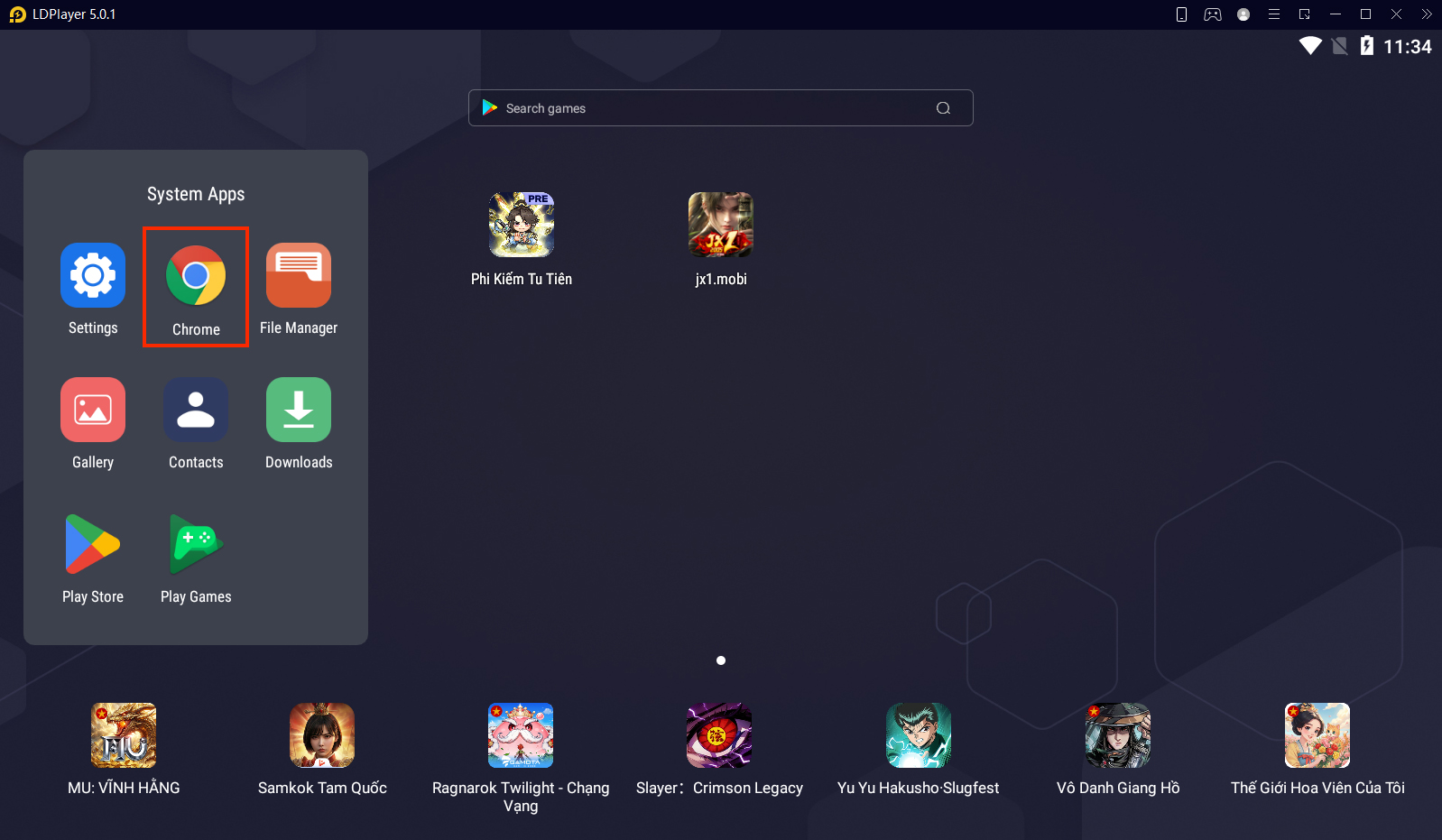Click the Search games input field

pyautogui.click(x=704, y=108)
